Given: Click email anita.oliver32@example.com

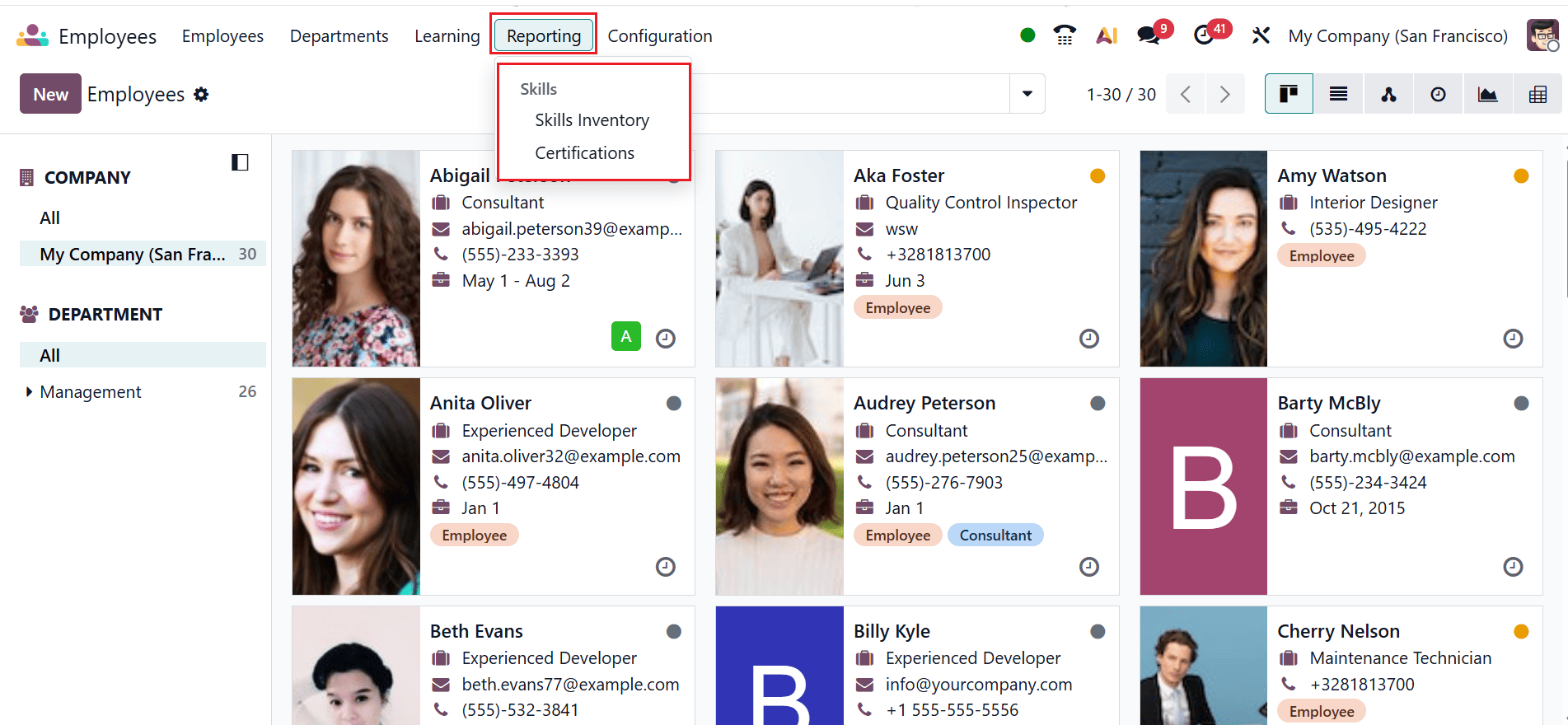Looking at the screenshot, I should (x=571, y=456).
